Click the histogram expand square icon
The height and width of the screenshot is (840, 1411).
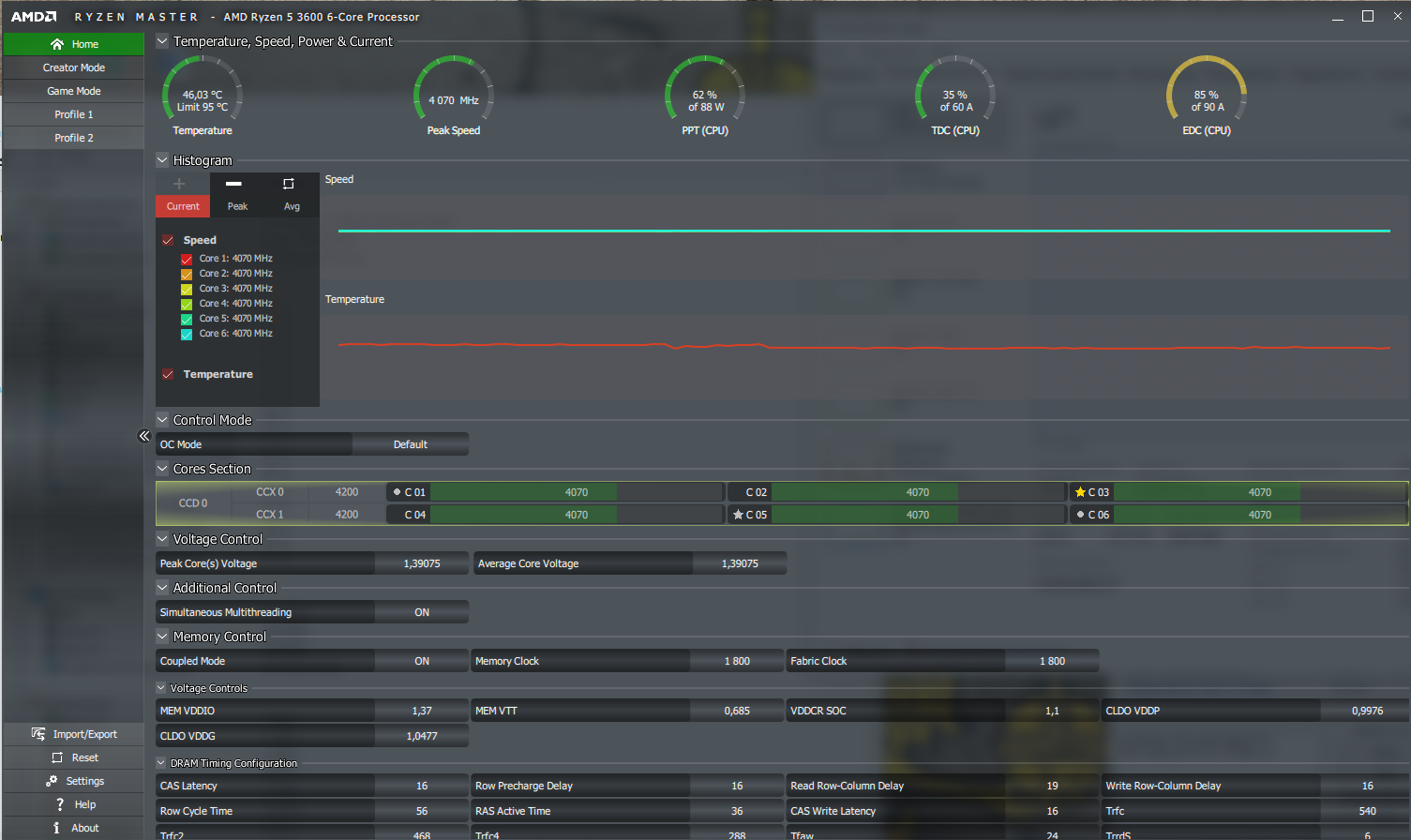point(289,184)
